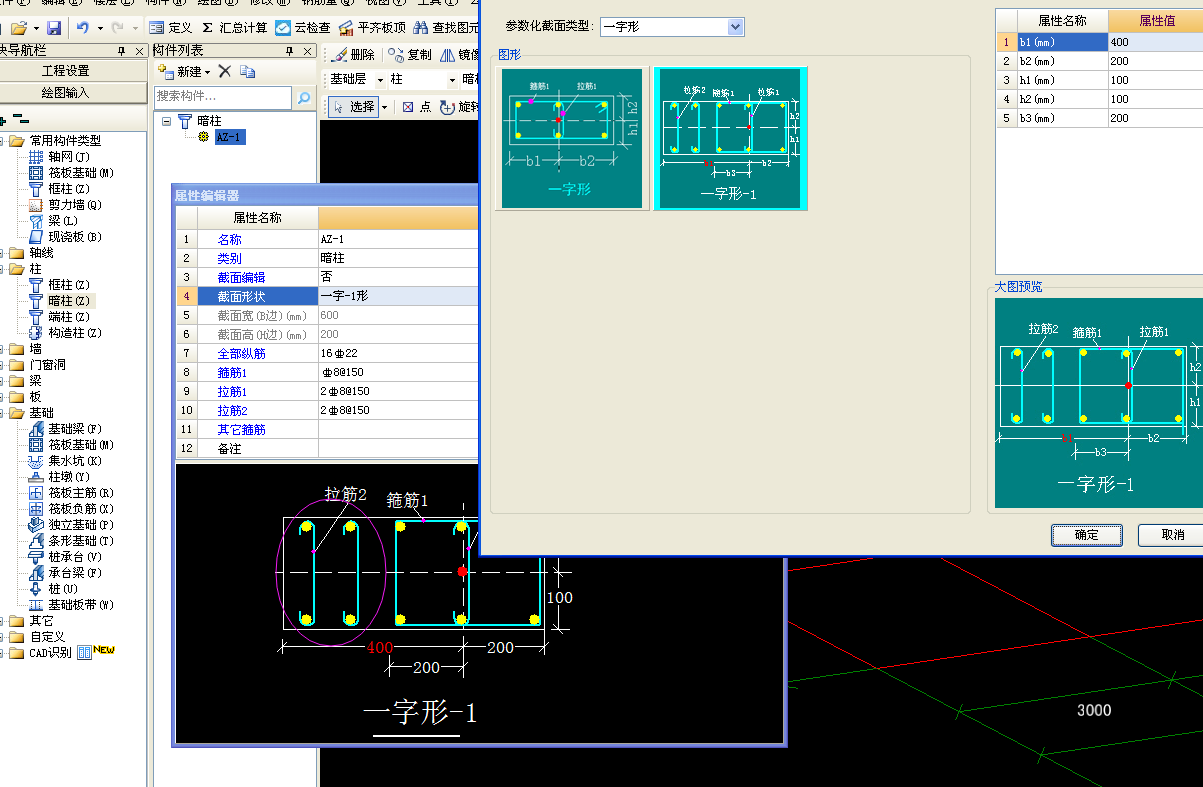Open the dropdown arrow beside Open folder
This screenshot has width=1203, height=787.
coord(36,28)
